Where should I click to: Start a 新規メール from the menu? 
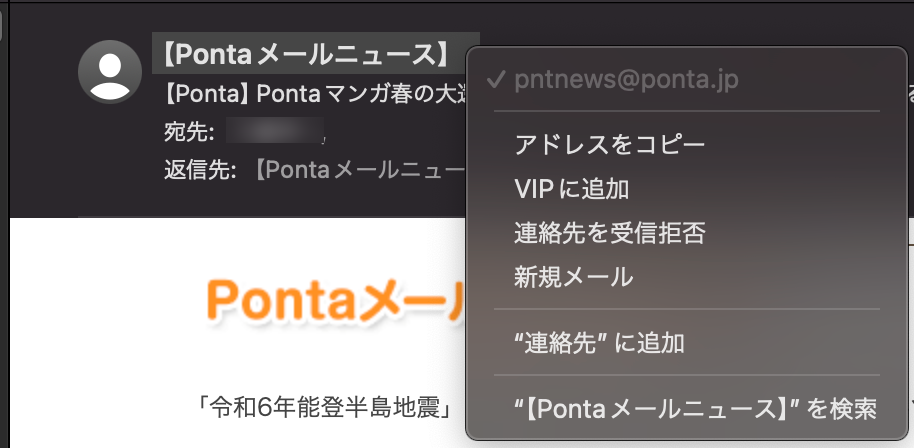click(573, 277)
